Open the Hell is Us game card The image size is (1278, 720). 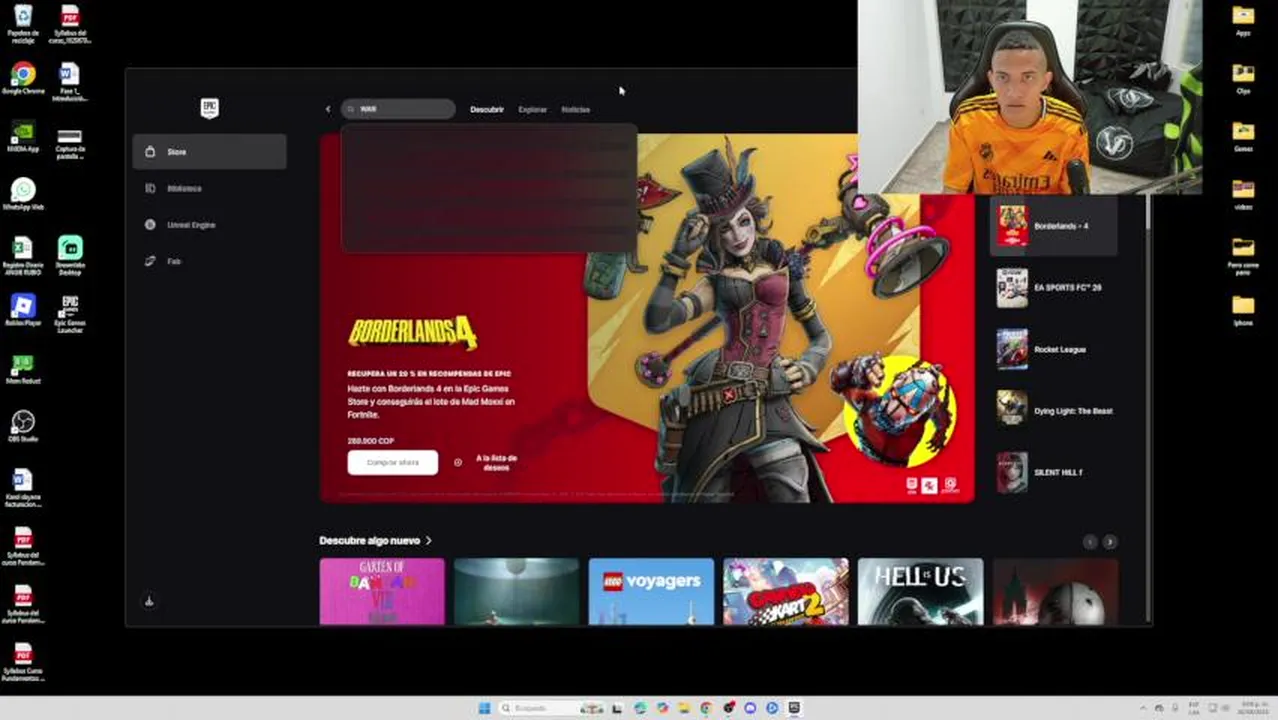tap(920, 591)
